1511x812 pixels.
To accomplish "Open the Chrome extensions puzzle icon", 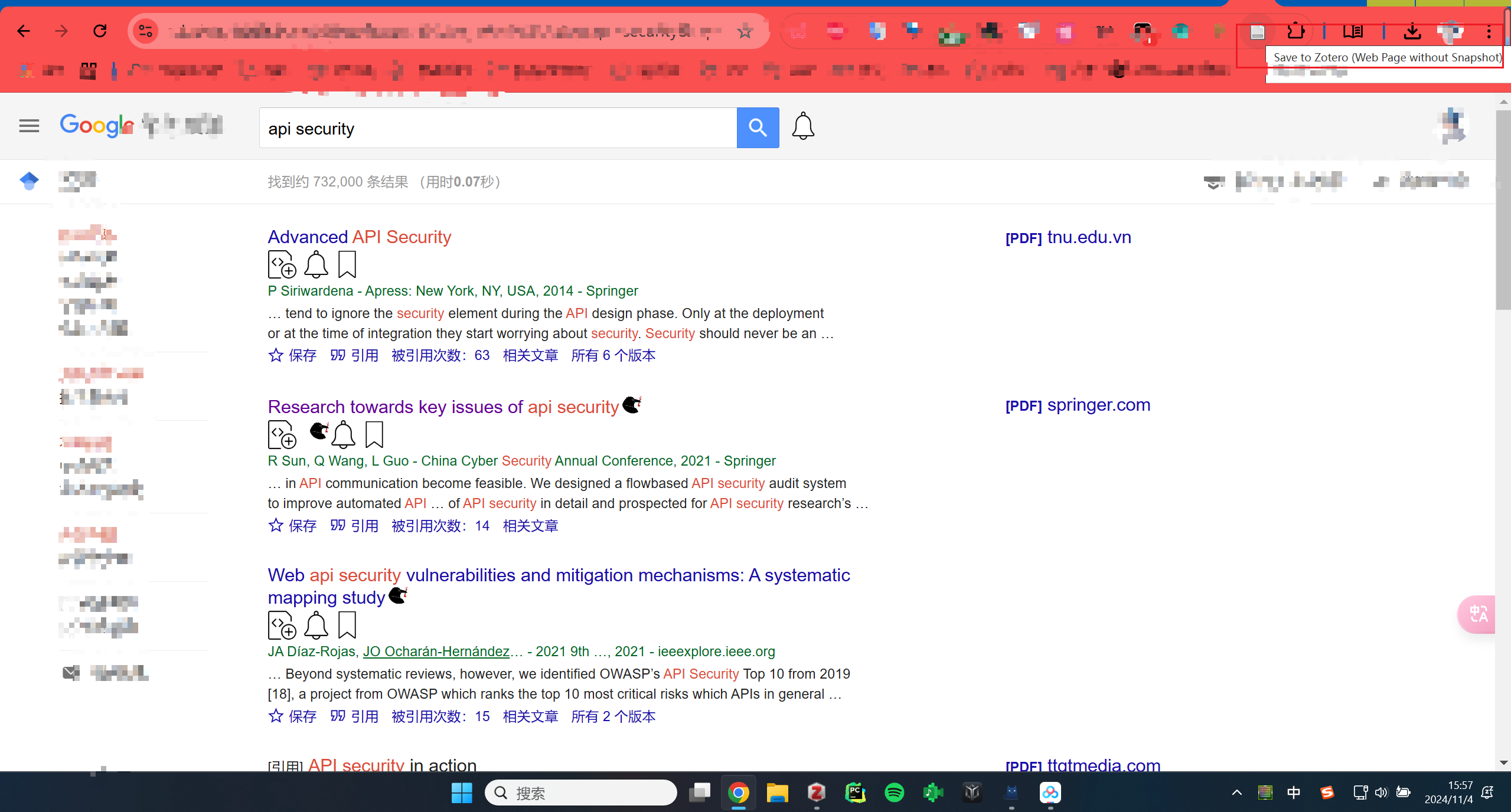I will [1295, 31].
